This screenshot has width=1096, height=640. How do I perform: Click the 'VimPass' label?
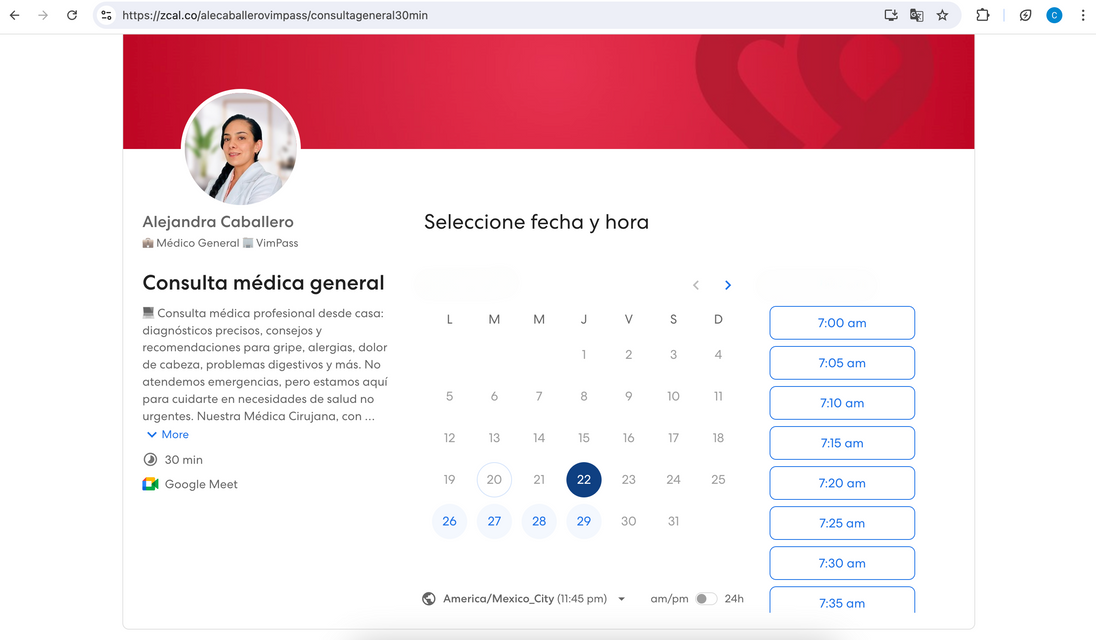coord(277,243)
